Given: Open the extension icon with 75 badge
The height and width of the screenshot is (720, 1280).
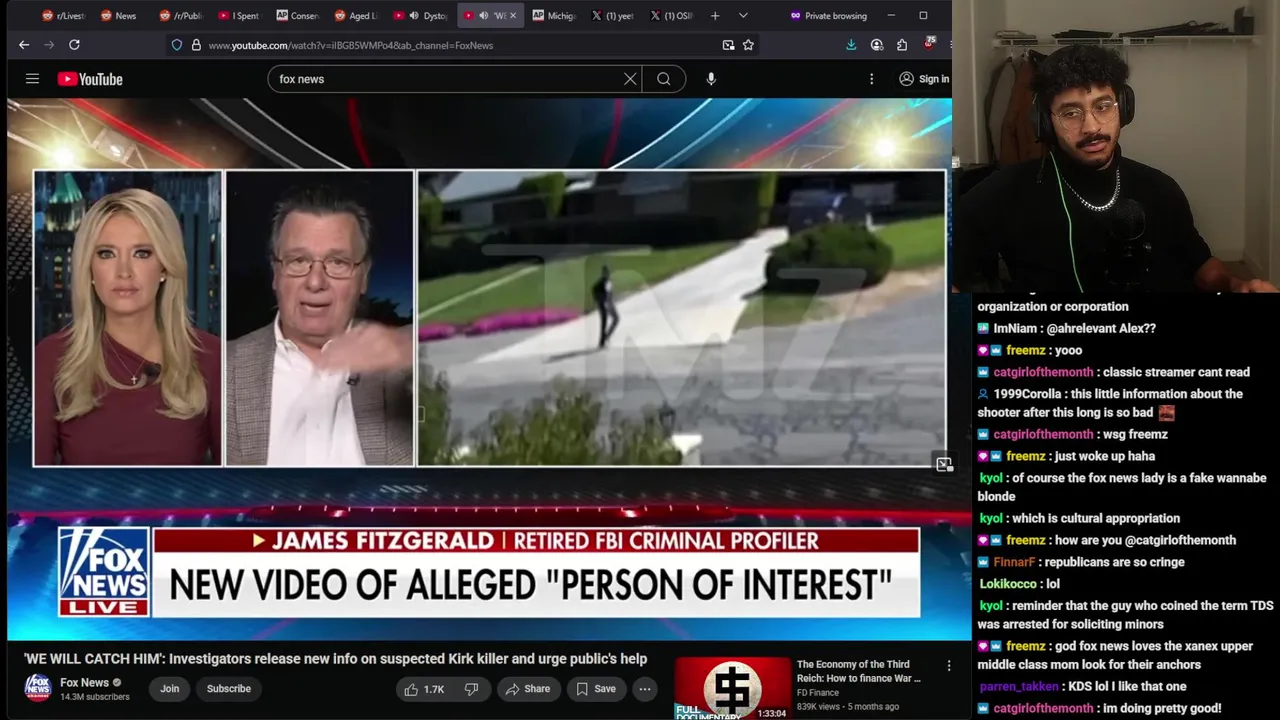Looking at the screenshot, I should click(929, 44).
